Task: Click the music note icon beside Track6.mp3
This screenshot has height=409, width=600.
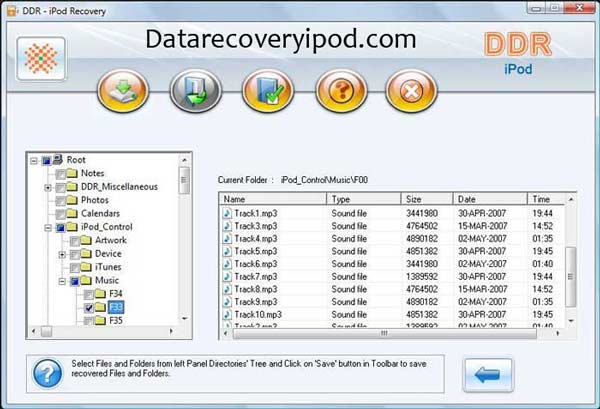Action: [227, 264]
